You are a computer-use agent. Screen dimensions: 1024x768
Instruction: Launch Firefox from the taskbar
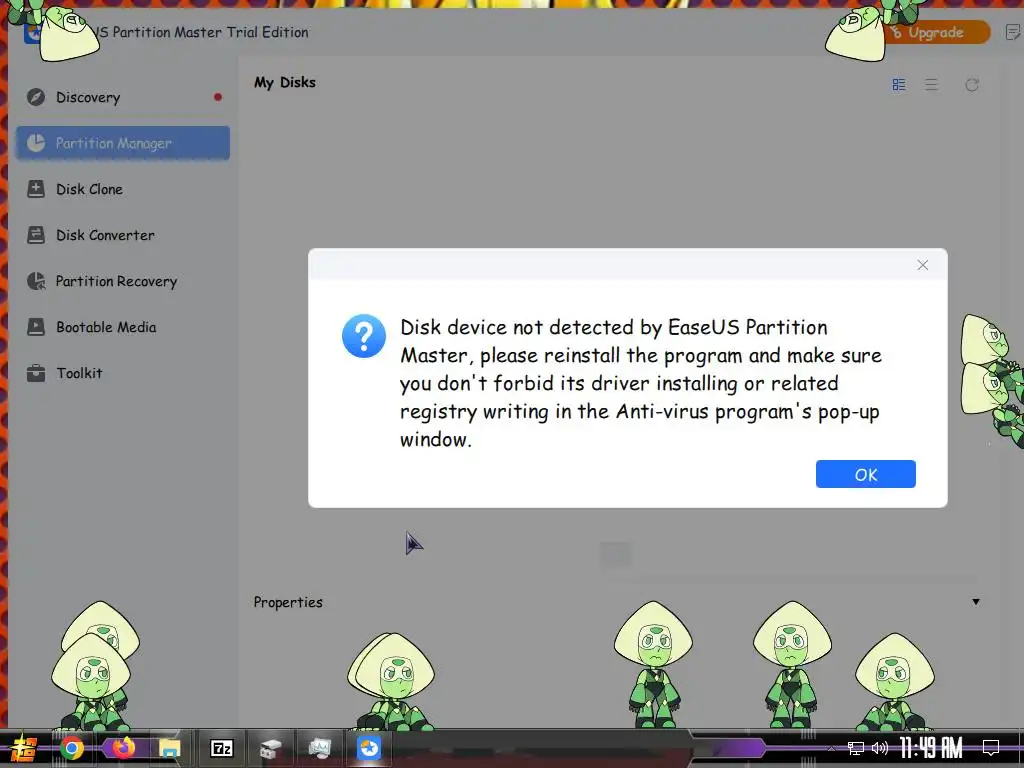(x=122, y=747)
